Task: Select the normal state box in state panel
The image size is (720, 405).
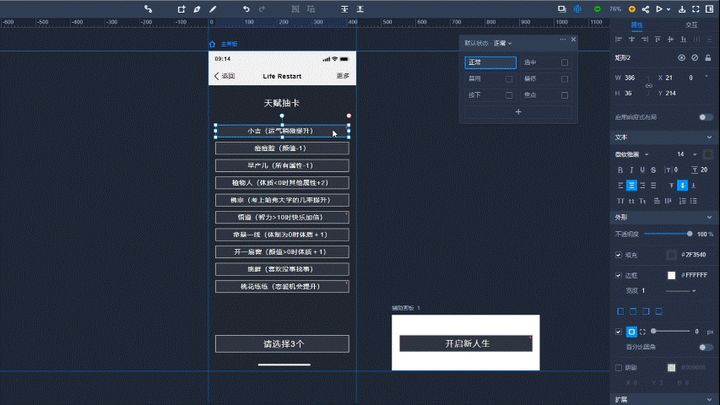Action: tap(490, 62)
